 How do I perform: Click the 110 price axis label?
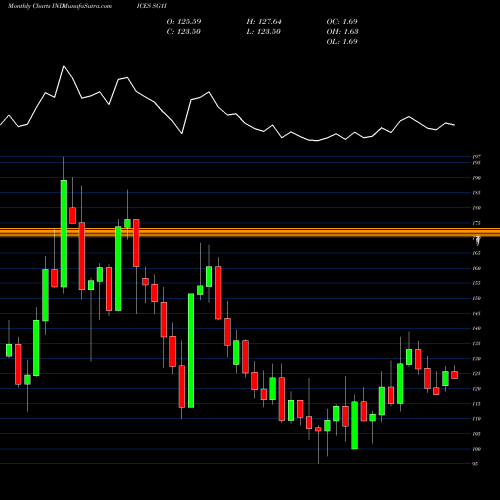477,419
